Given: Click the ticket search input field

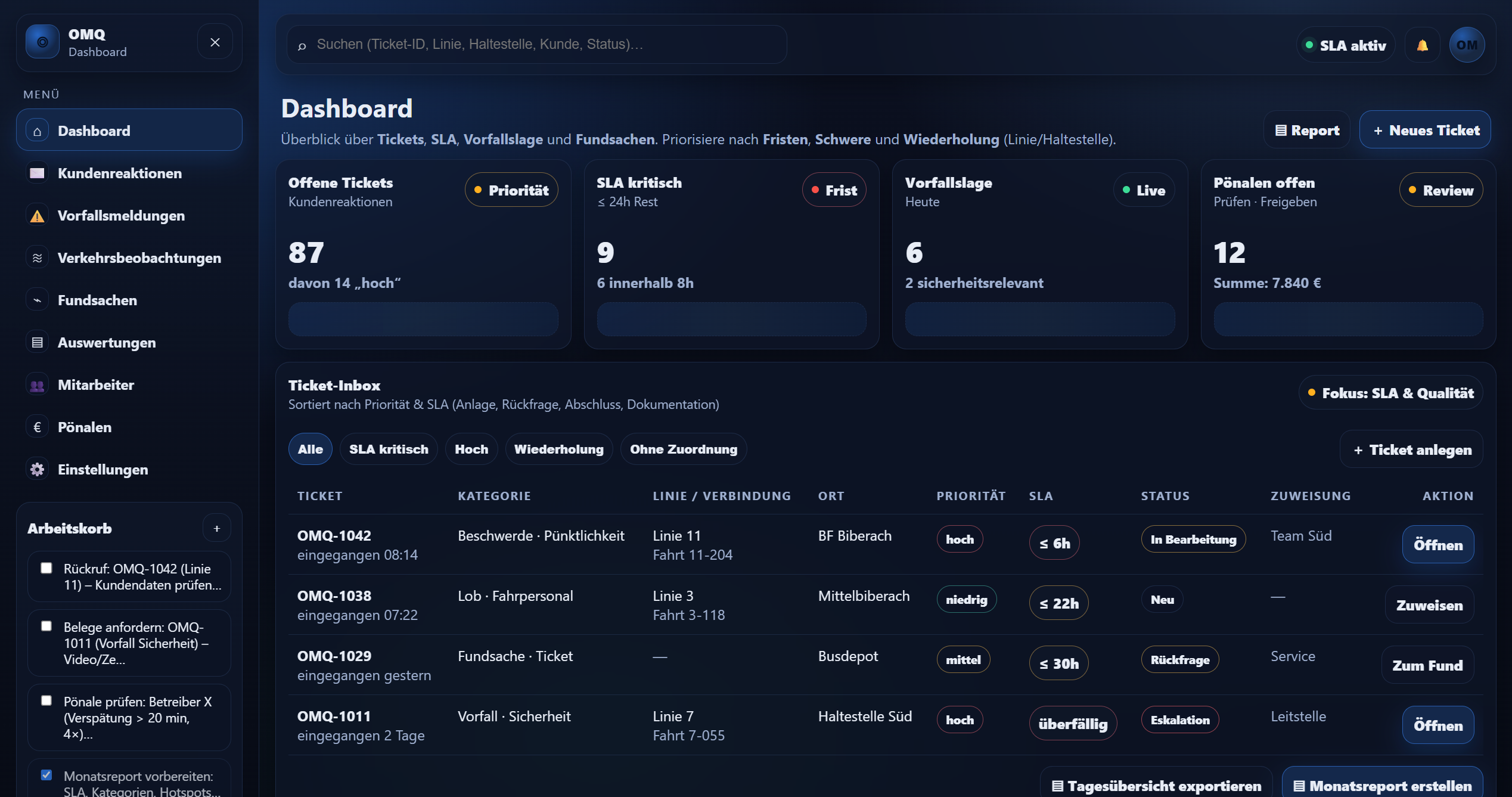Looking at the screenshot, I should coord(536,44).
